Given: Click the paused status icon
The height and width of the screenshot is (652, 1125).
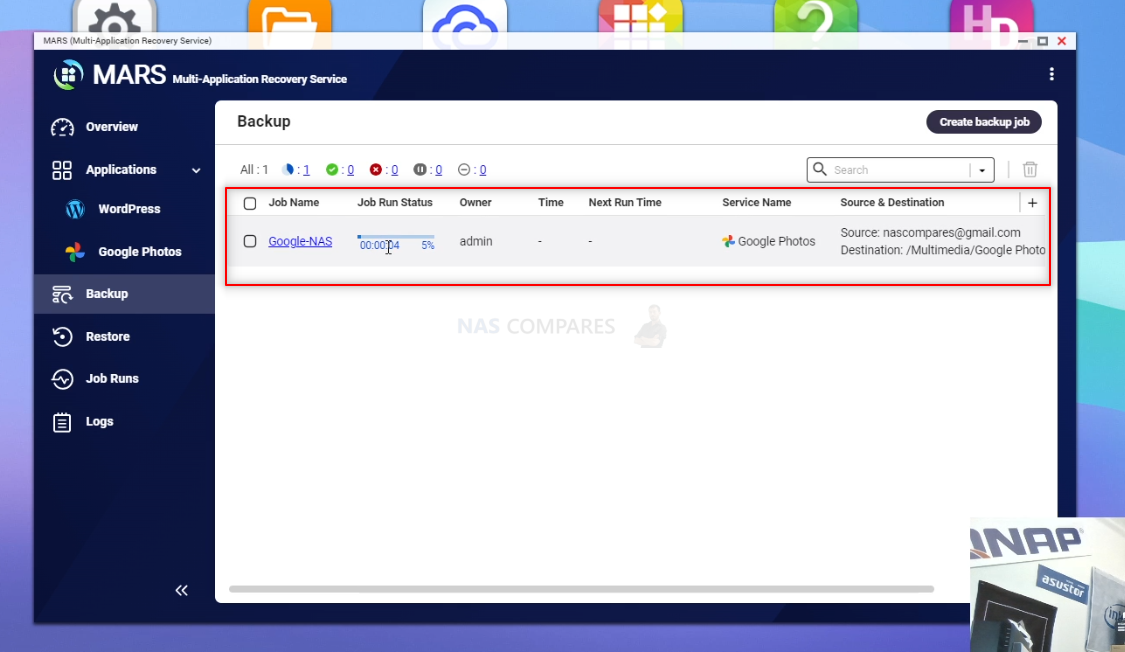Looking at the screenshot, I should 420,170.
